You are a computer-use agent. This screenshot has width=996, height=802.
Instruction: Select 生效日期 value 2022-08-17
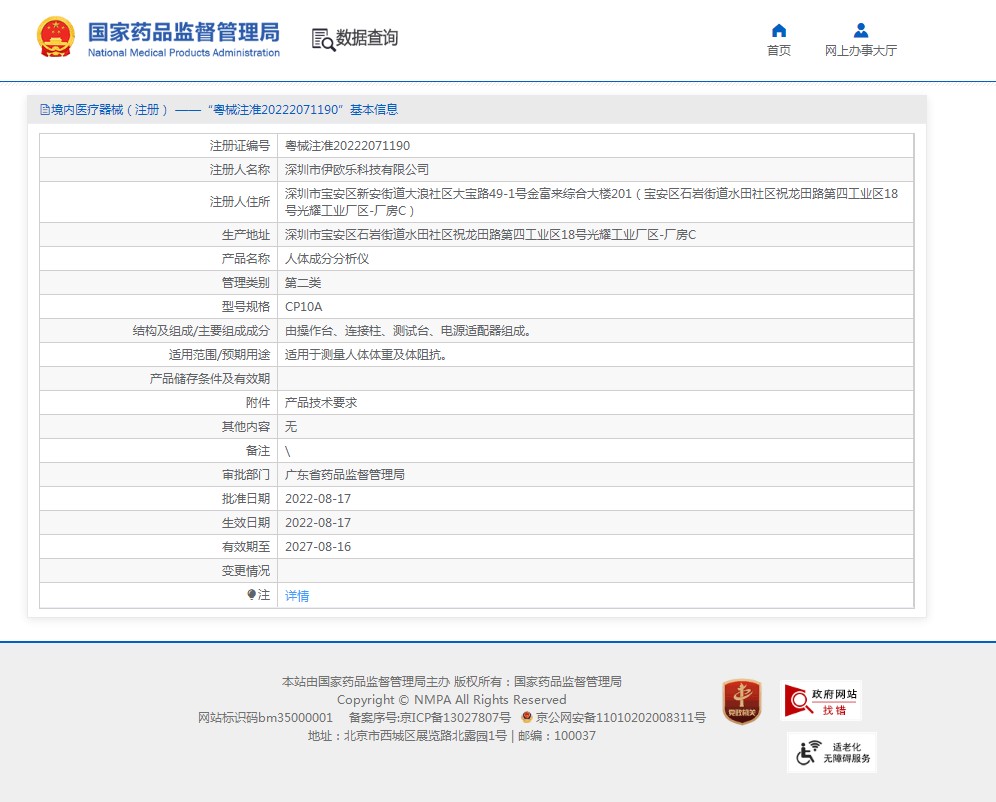[x=318, y=523]
